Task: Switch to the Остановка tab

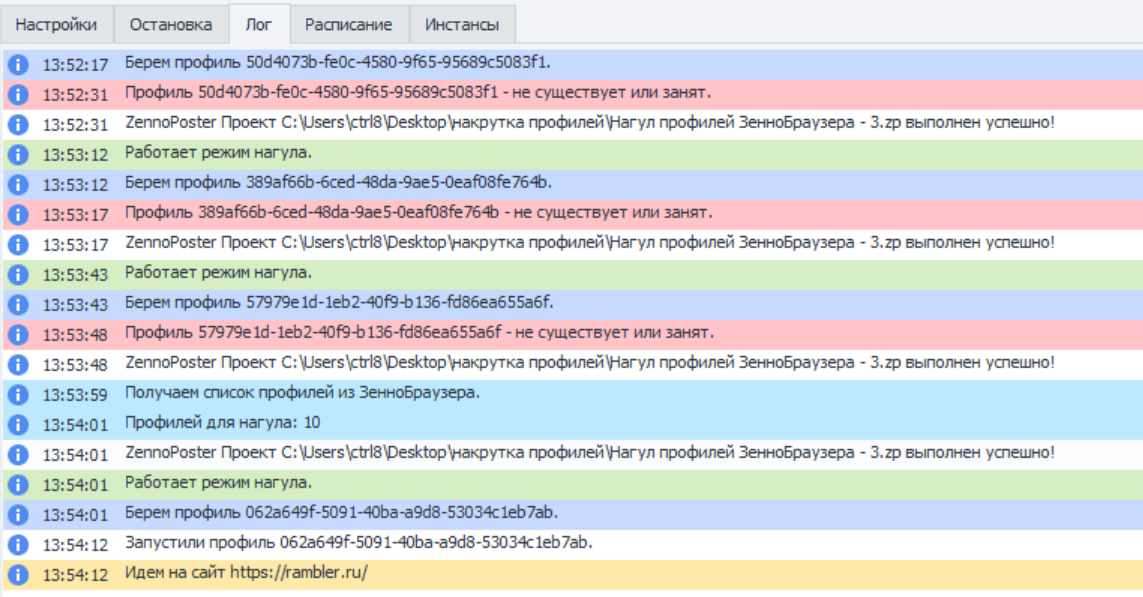Action: coord(171,24)
